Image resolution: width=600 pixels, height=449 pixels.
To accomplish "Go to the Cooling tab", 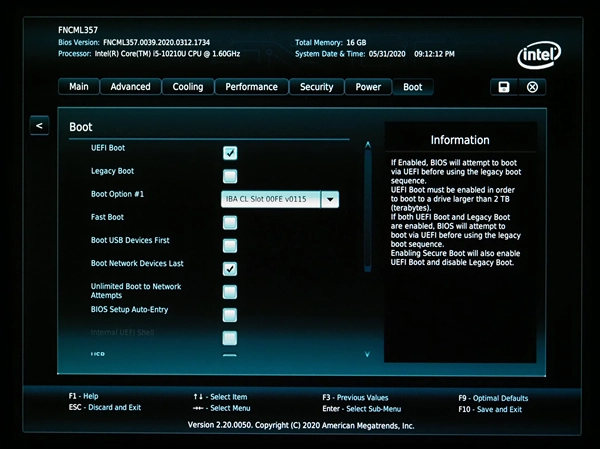I will pyautogui.click(x=188, y=87).
